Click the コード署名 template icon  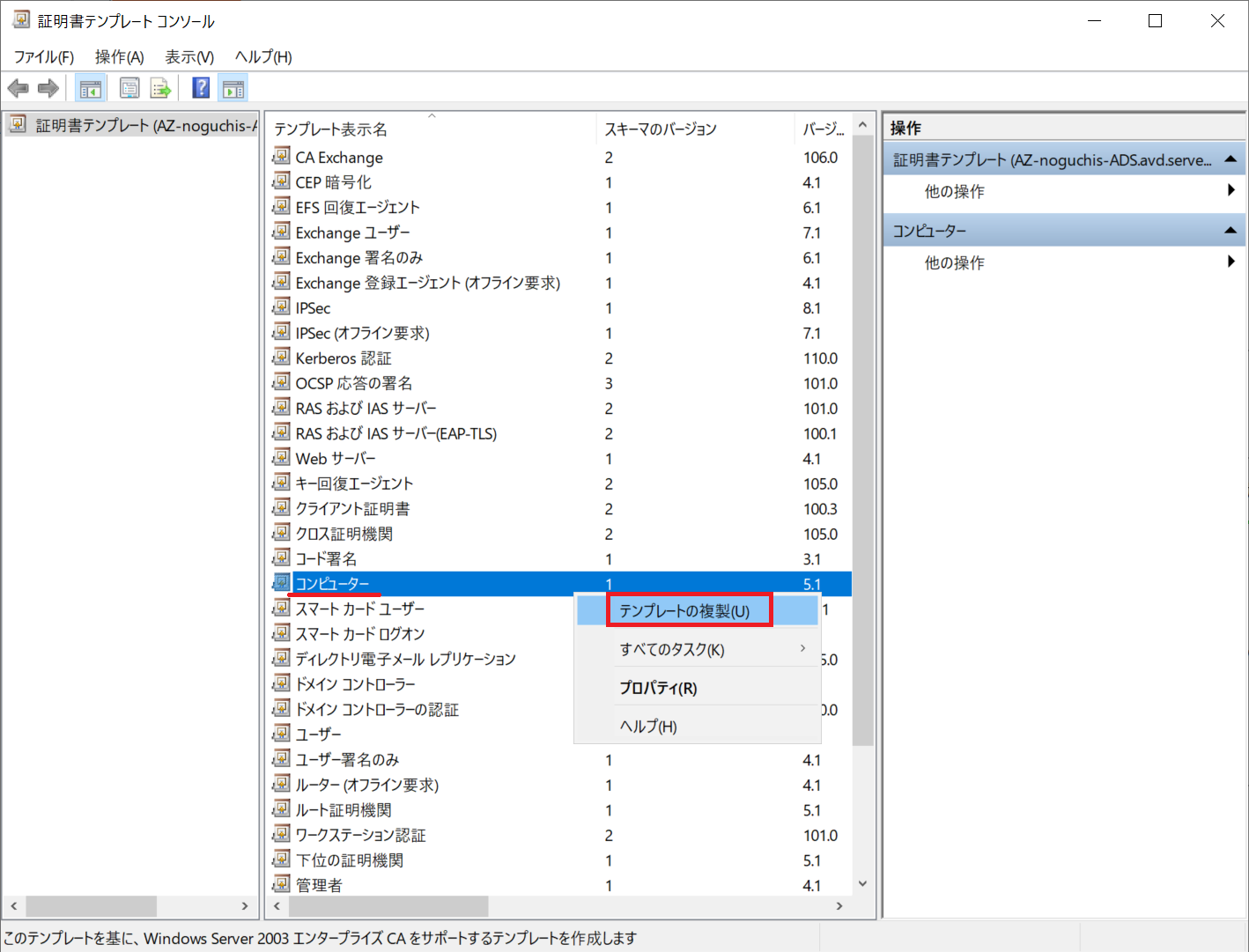click(x=281, y=558)
